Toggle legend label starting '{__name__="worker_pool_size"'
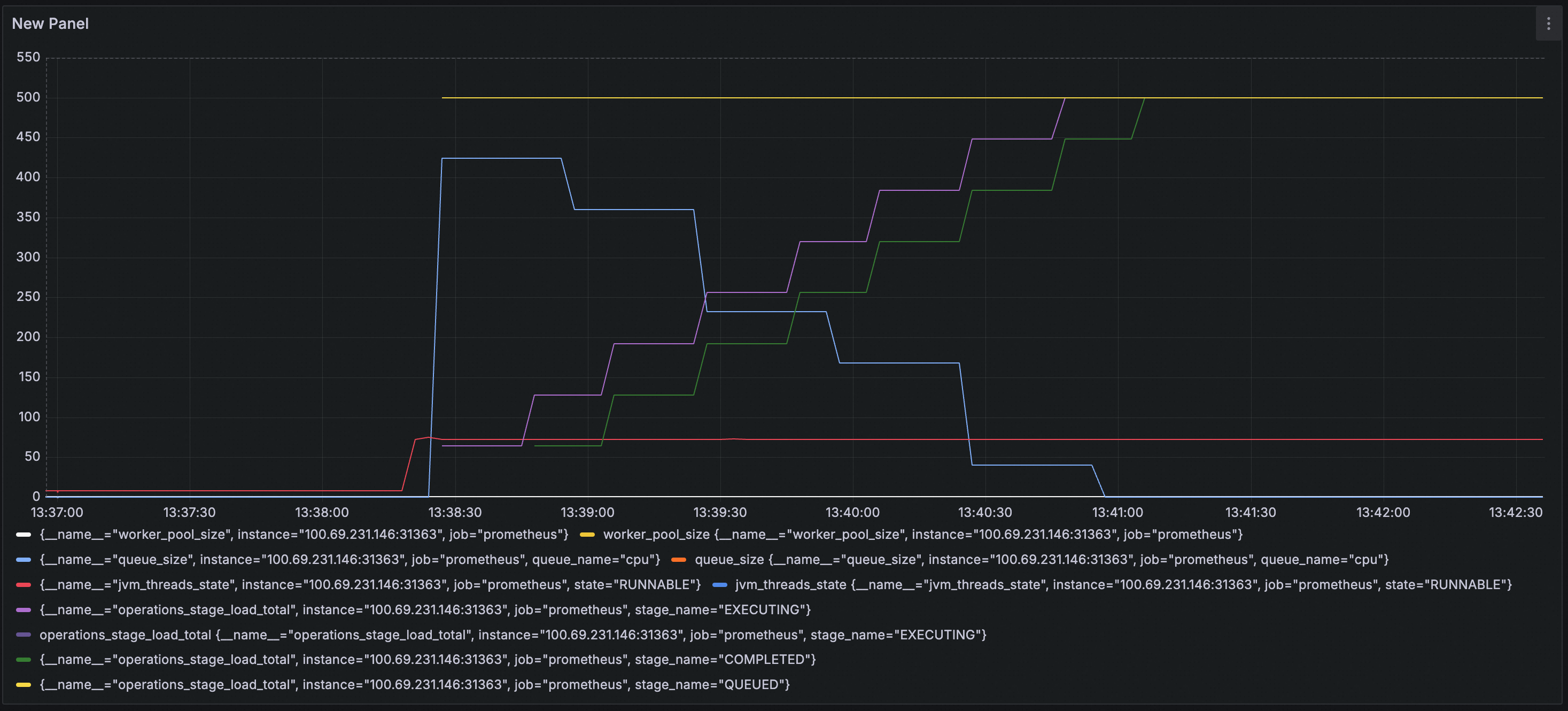The image size is (1568, 711). (304, 535)
